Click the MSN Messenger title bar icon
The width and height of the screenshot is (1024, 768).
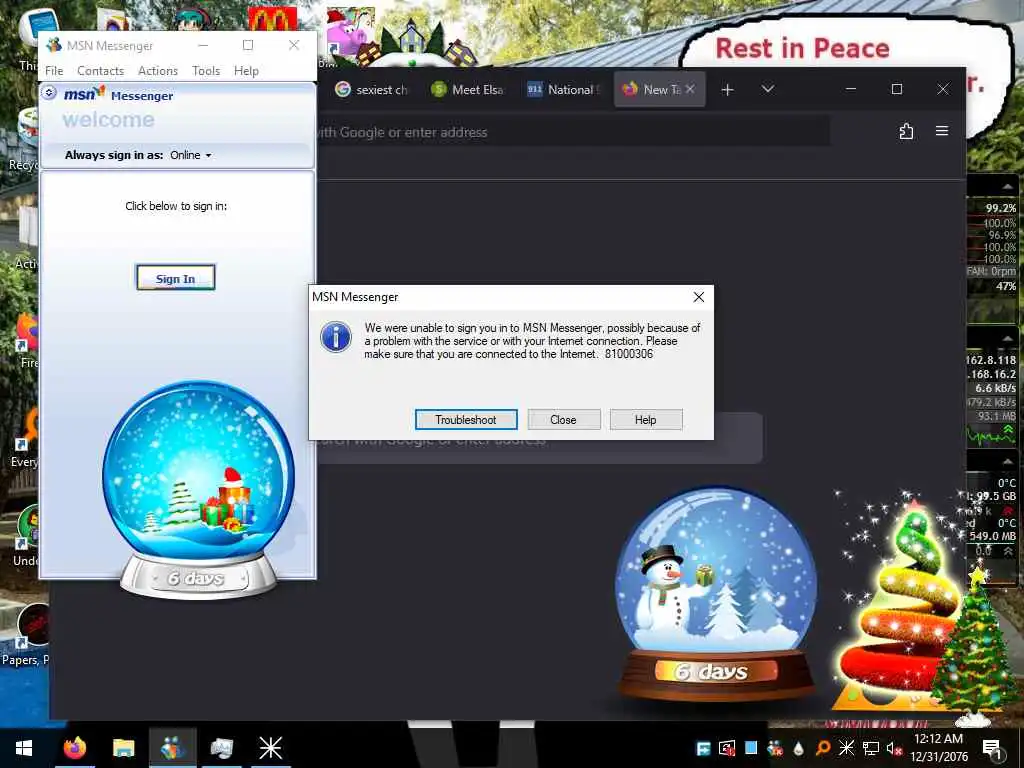[54, 45]
